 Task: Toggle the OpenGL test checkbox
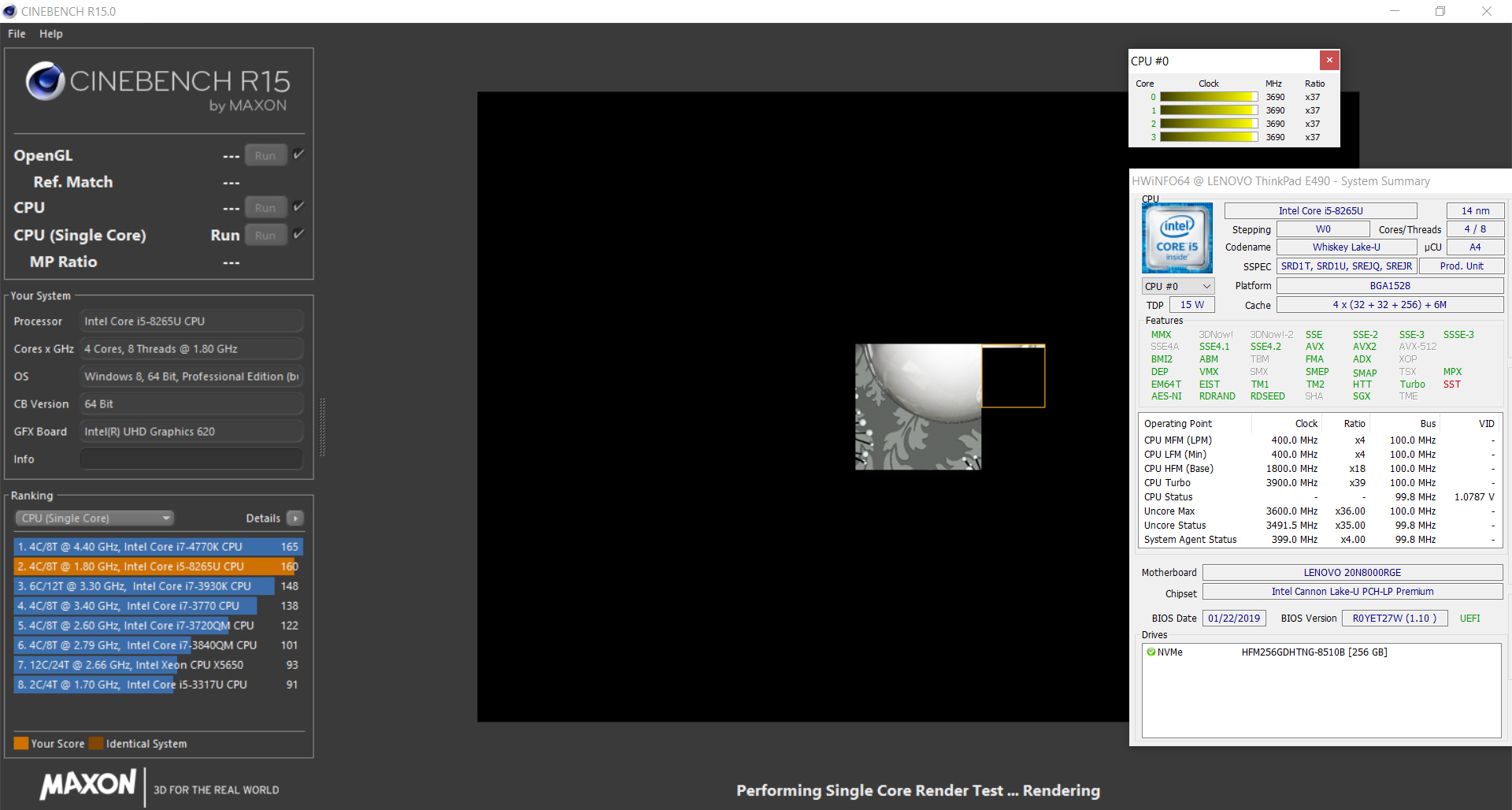(x=298, y=154)
